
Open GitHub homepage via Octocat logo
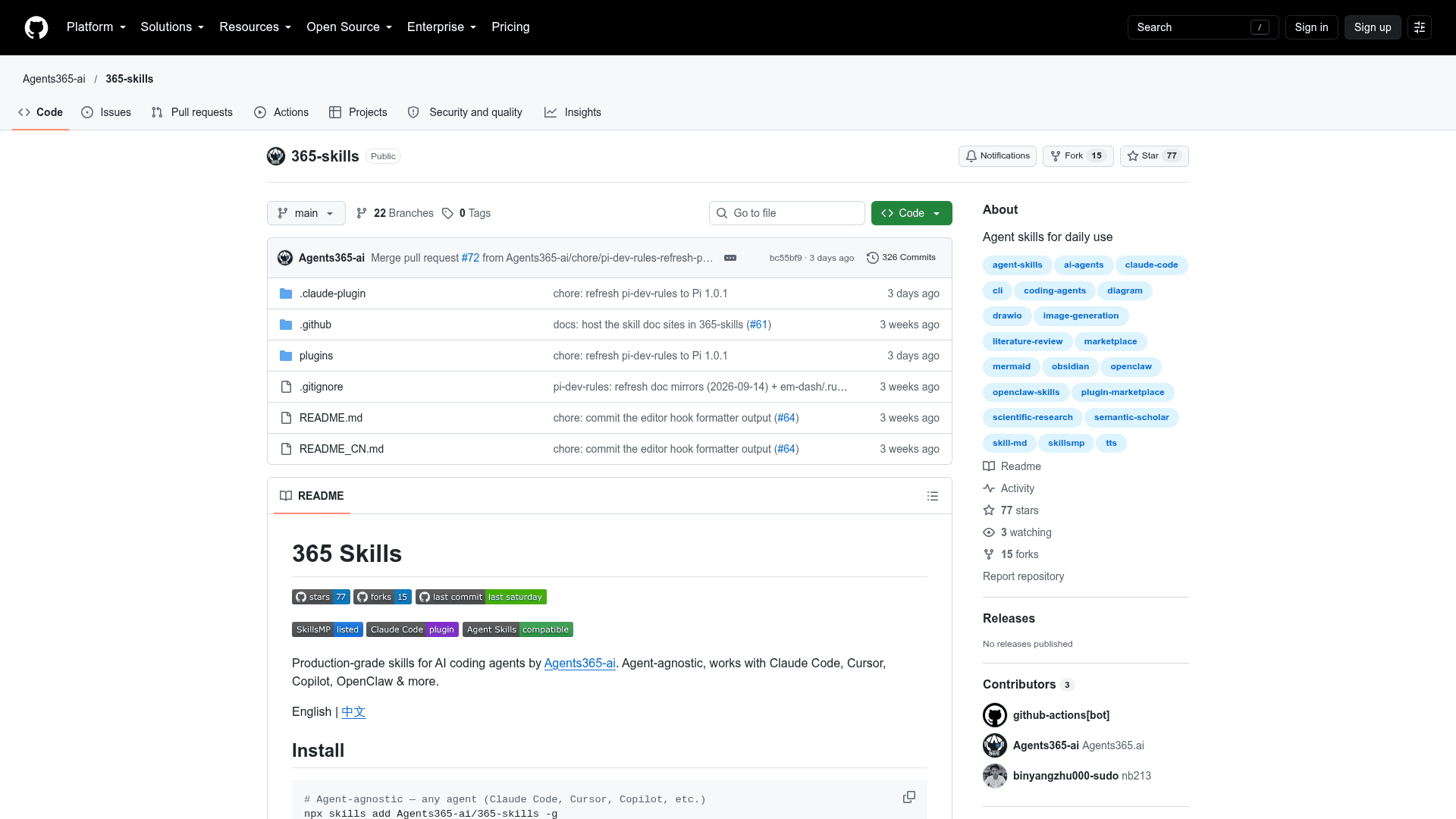pyautogui.click(x=36, y=27)
